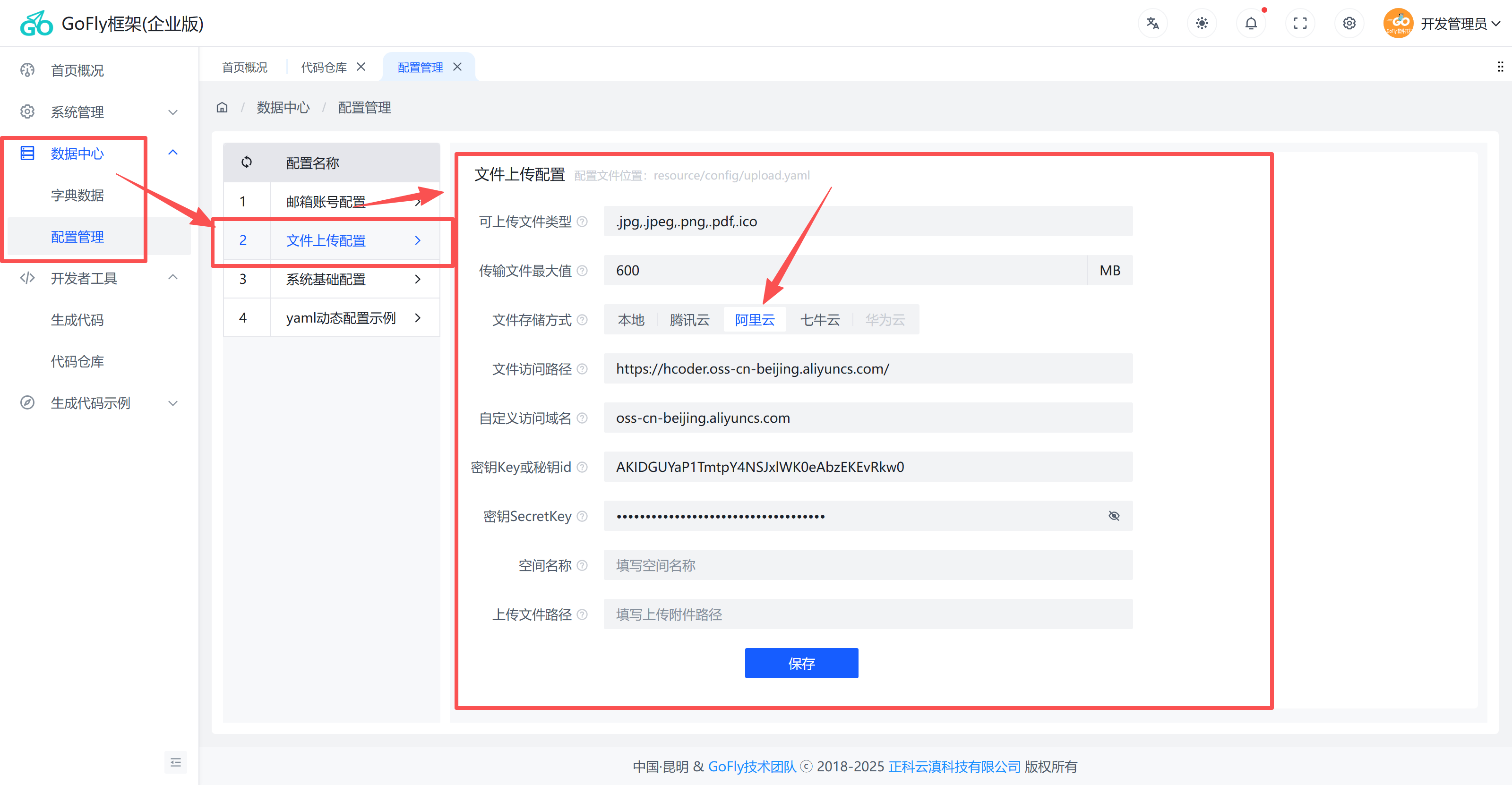
Task: Switch to the 代码仓库 tab
Action: coord(323,68)
